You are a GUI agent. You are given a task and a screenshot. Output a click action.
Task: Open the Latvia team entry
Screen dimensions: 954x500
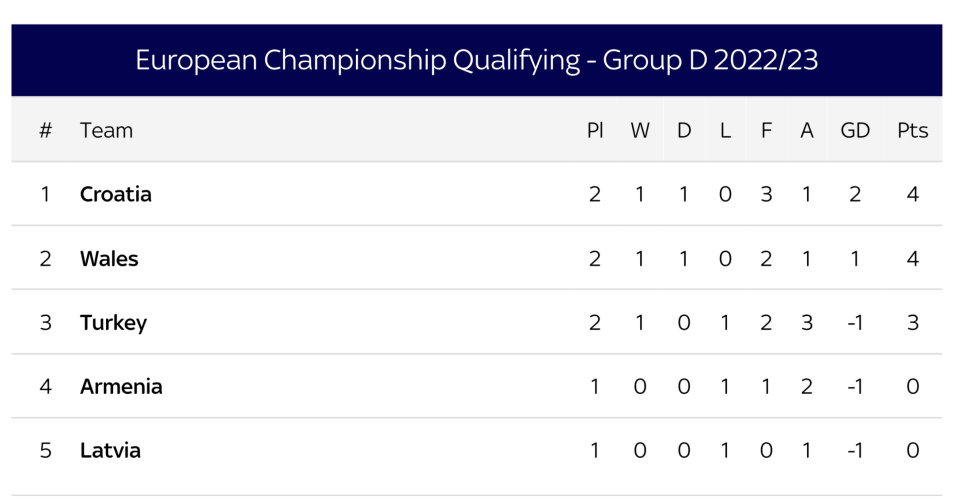[110, 450]
